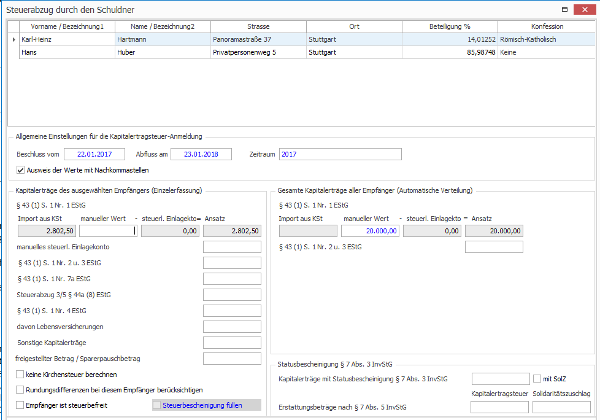Click right-side § 43 (1) S. 1 Nr. 2 u. 3 EStG field
The height and width of the screenshot is (420, 600).
coord(494,247)
